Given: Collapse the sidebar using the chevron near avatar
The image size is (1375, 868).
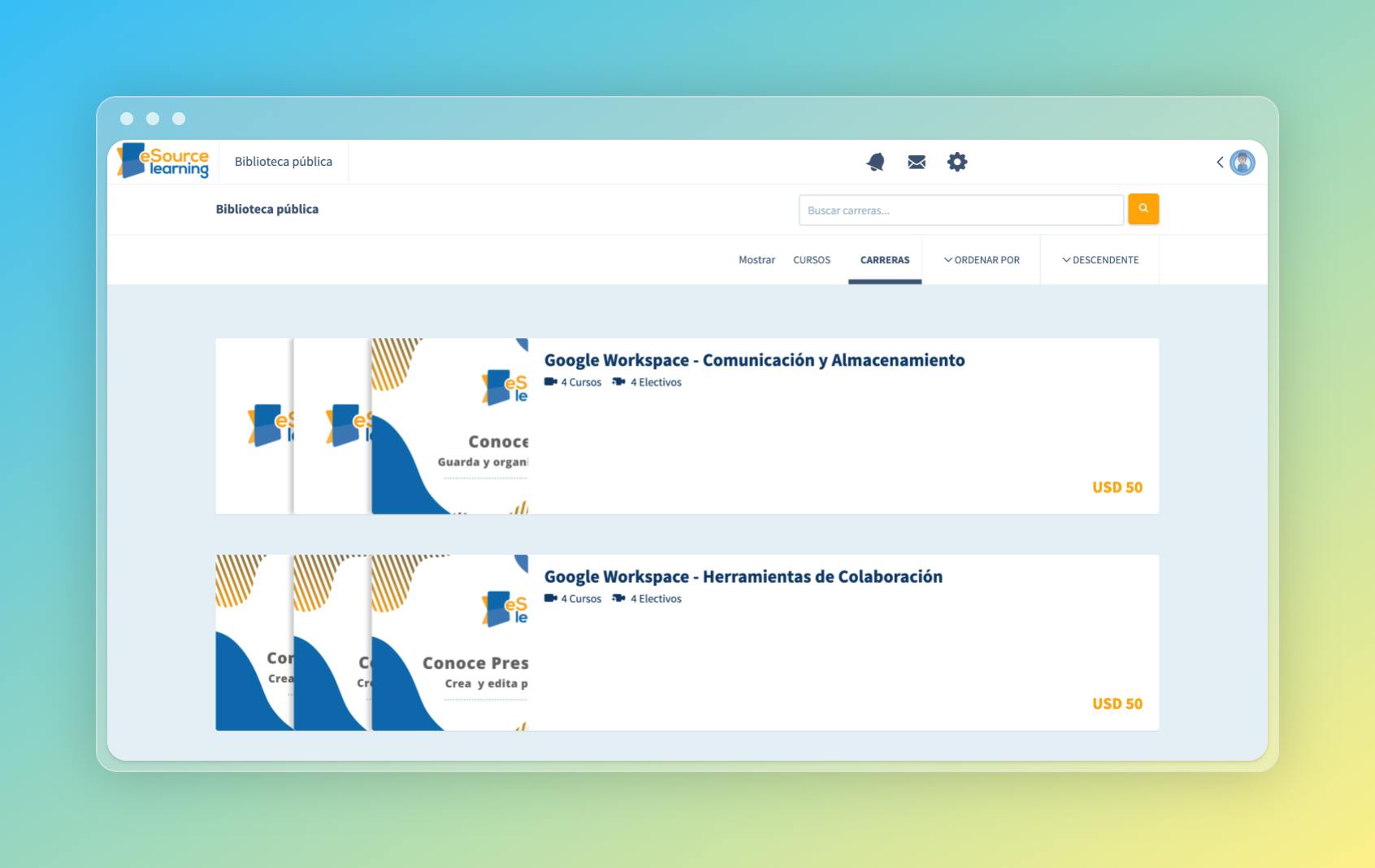Looking at the screenshot, I should (x=1220, y=163).
